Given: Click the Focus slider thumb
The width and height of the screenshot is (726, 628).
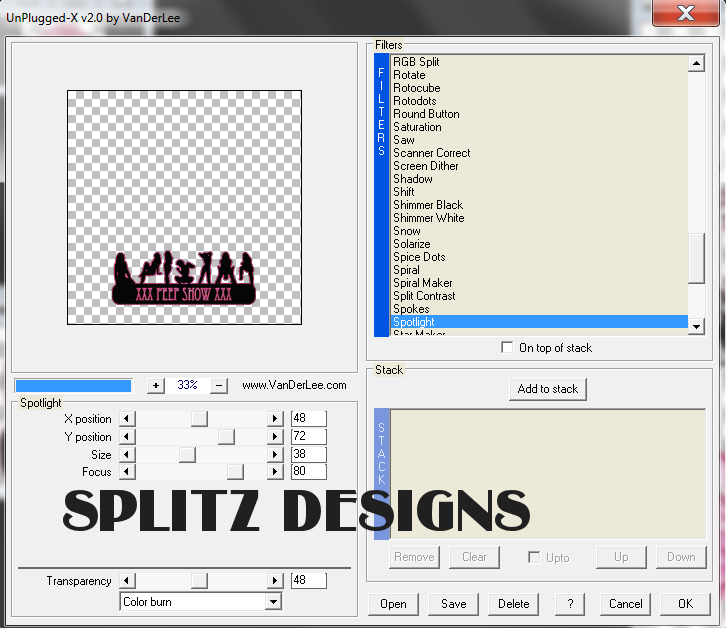Looking at the screenshot, I should pos(235,472).
